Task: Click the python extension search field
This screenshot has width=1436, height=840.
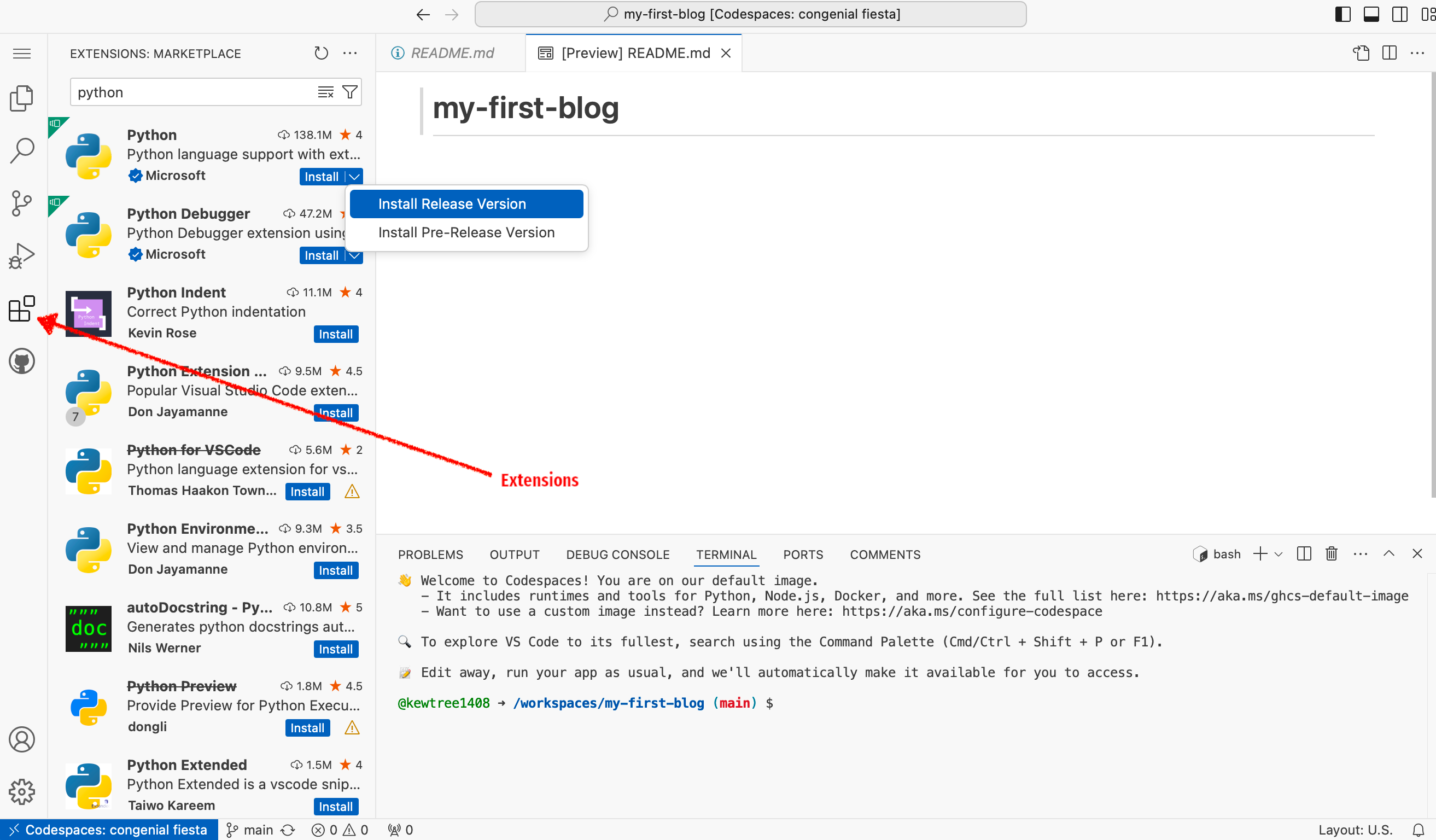Action: point(194,92)
